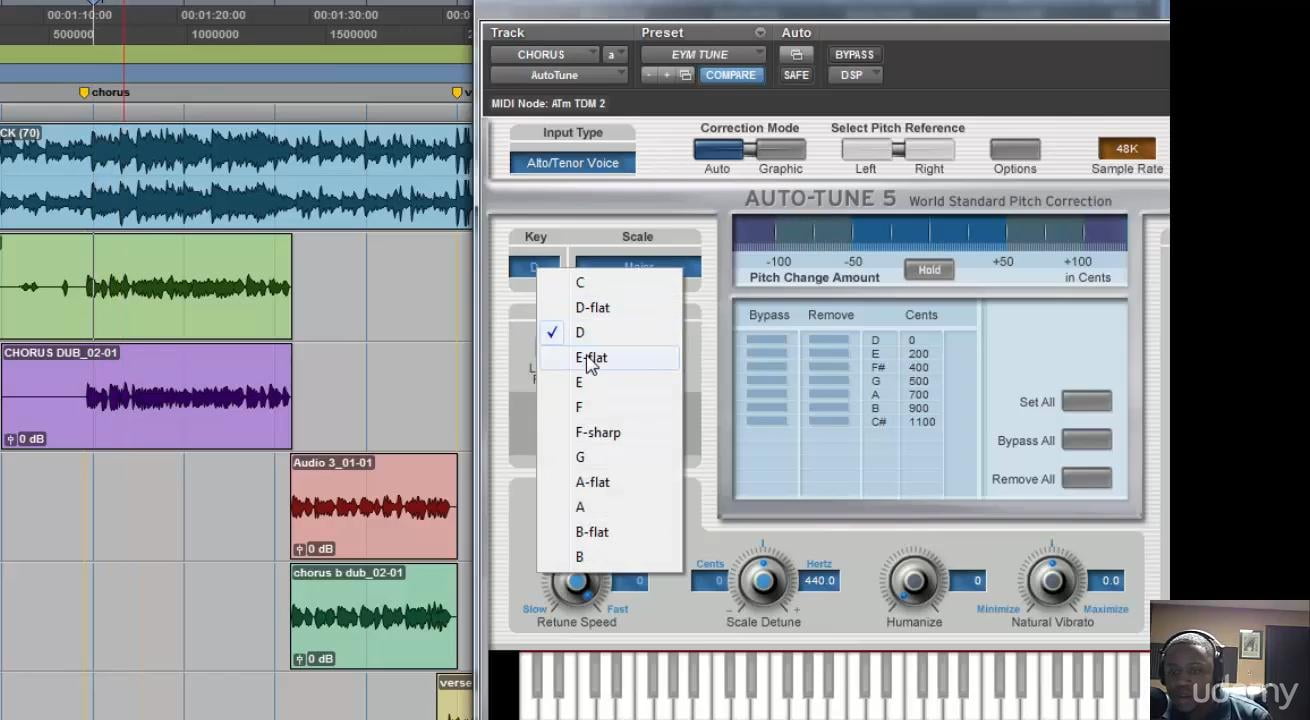Select the chorus b dub_02-01 green clip
The image size is (1310, 720).
[x=374, y=616]
